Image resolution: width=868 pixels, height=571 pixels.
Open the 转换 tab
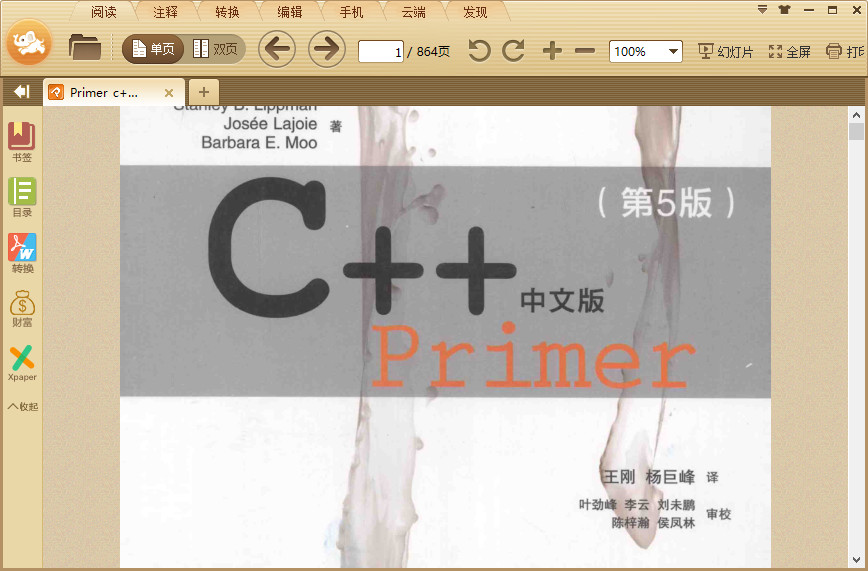[228, 12]
